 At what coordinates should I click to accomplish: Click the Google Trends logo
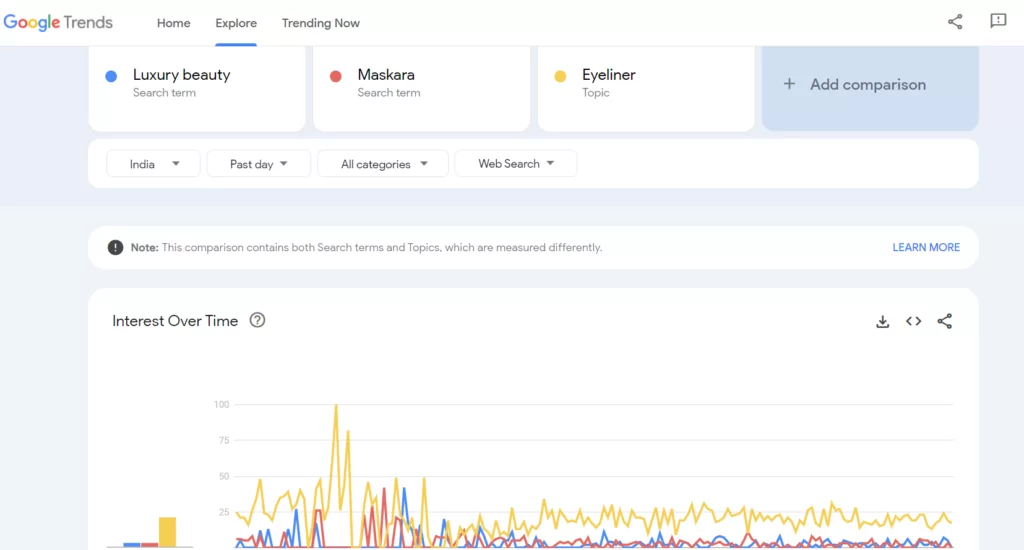[58, 23]
